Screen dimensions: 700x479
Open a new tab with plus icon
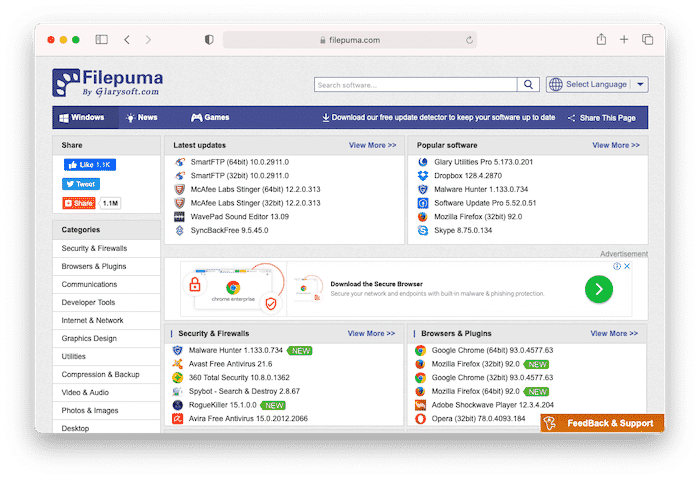click(x=624, y=40)
